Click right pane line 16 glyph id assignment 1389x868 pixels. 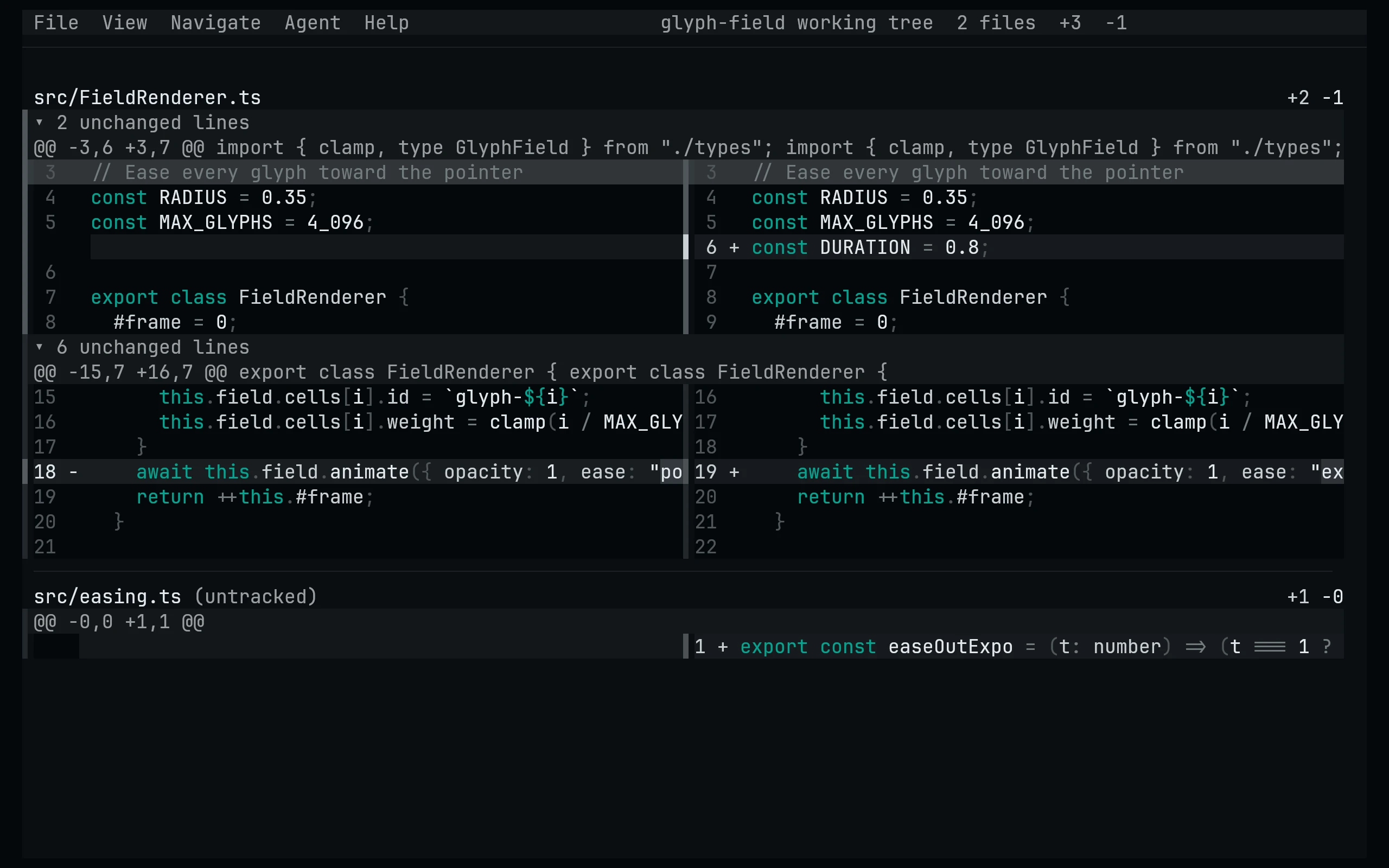[1019, 397]
